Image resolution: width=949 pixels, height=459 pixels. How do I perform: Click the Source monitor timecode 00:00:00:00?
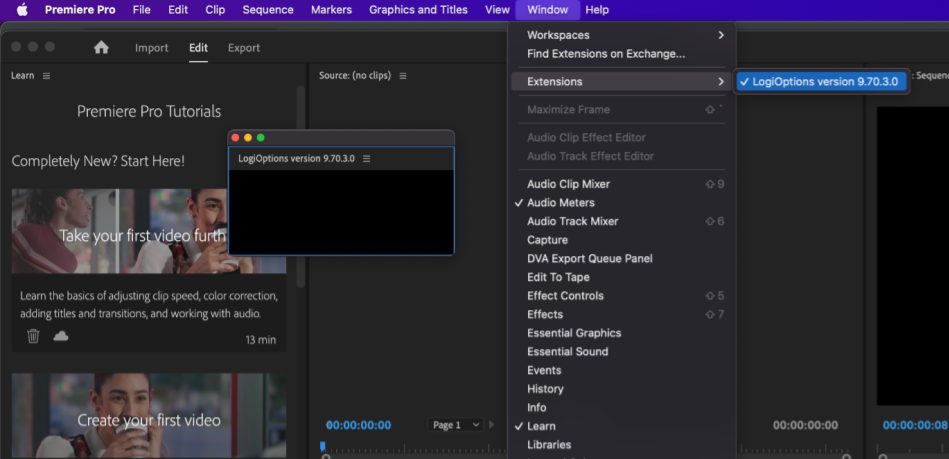click(358, 425)
